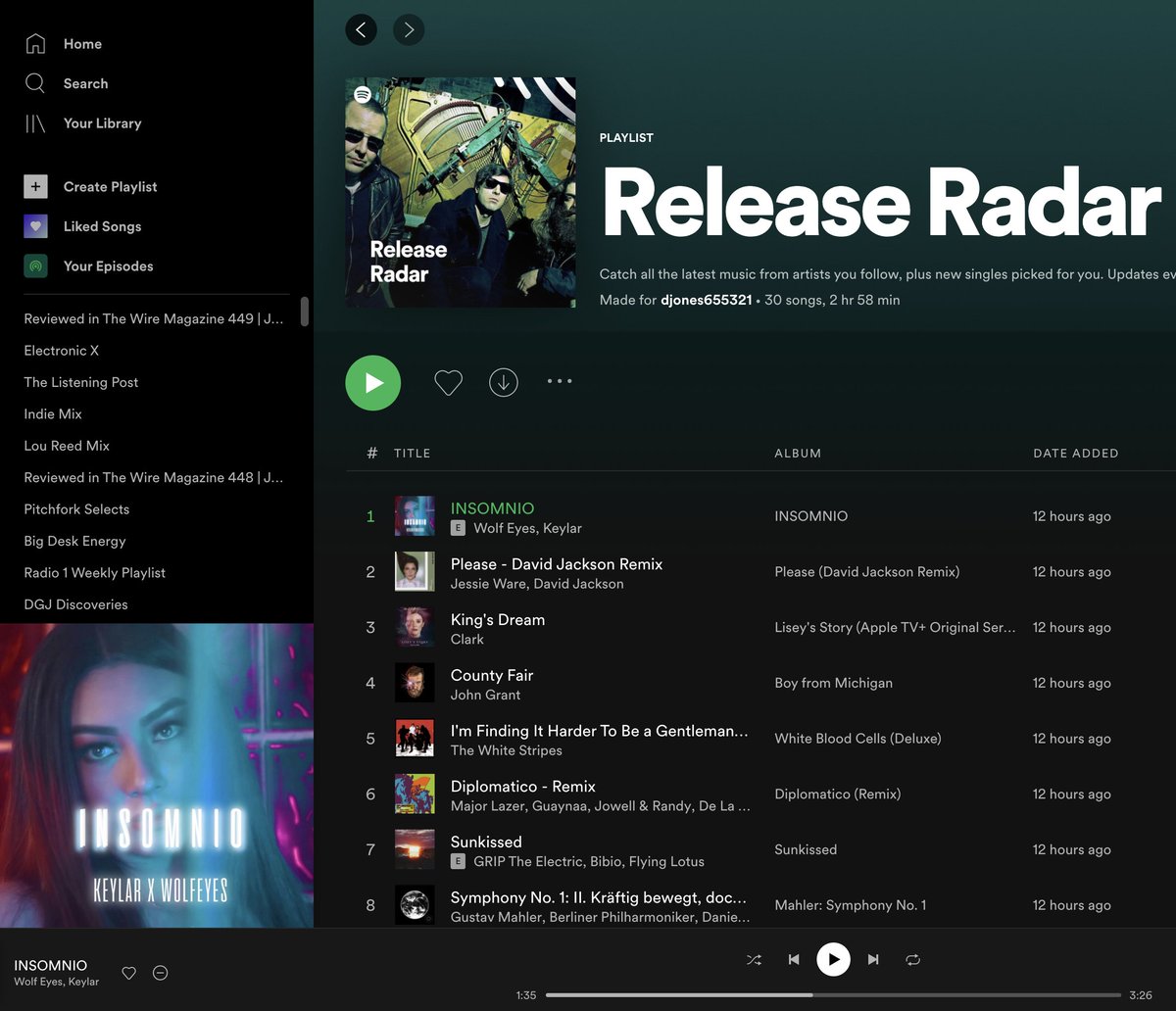
Task: Seek within the song progress bar
Action: (833, 995)
